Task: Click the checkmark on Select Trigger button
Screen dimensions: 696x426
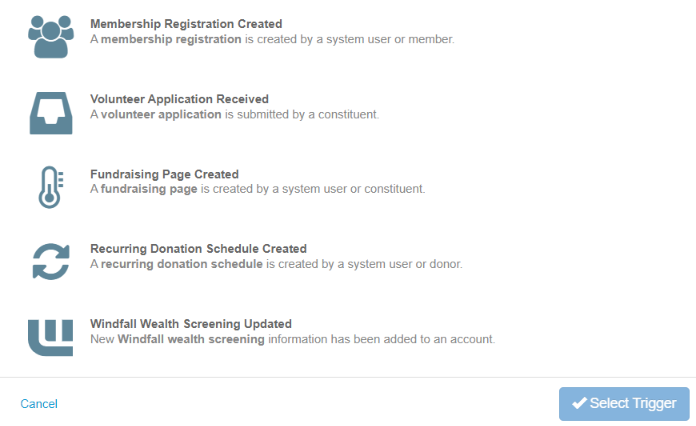Action: tap(579, 403)
